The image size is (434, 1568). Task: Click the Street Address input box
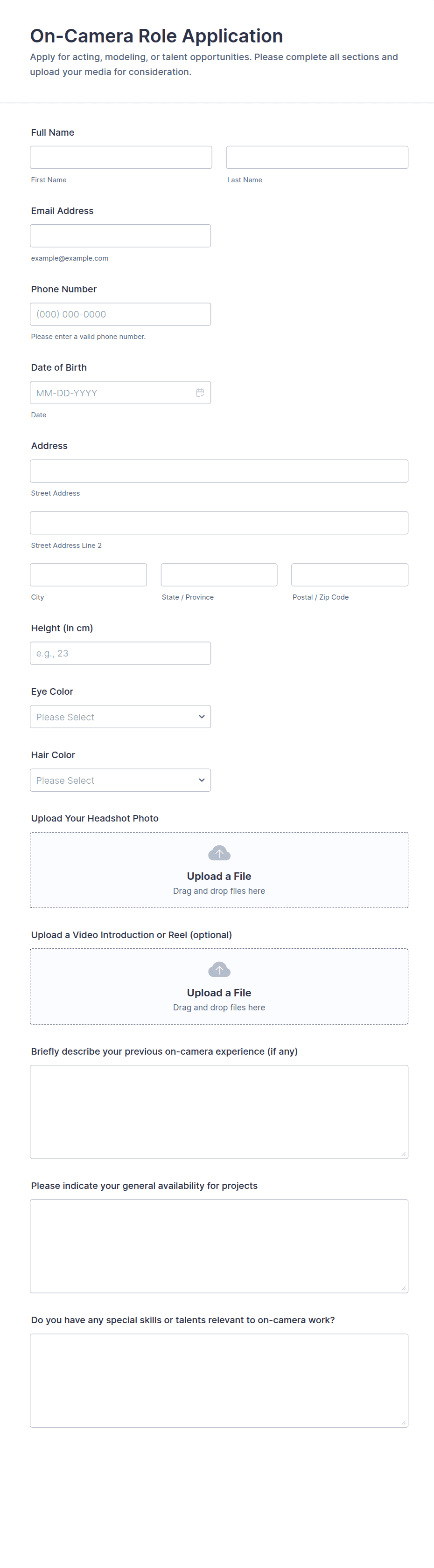[x=219, y=470]
